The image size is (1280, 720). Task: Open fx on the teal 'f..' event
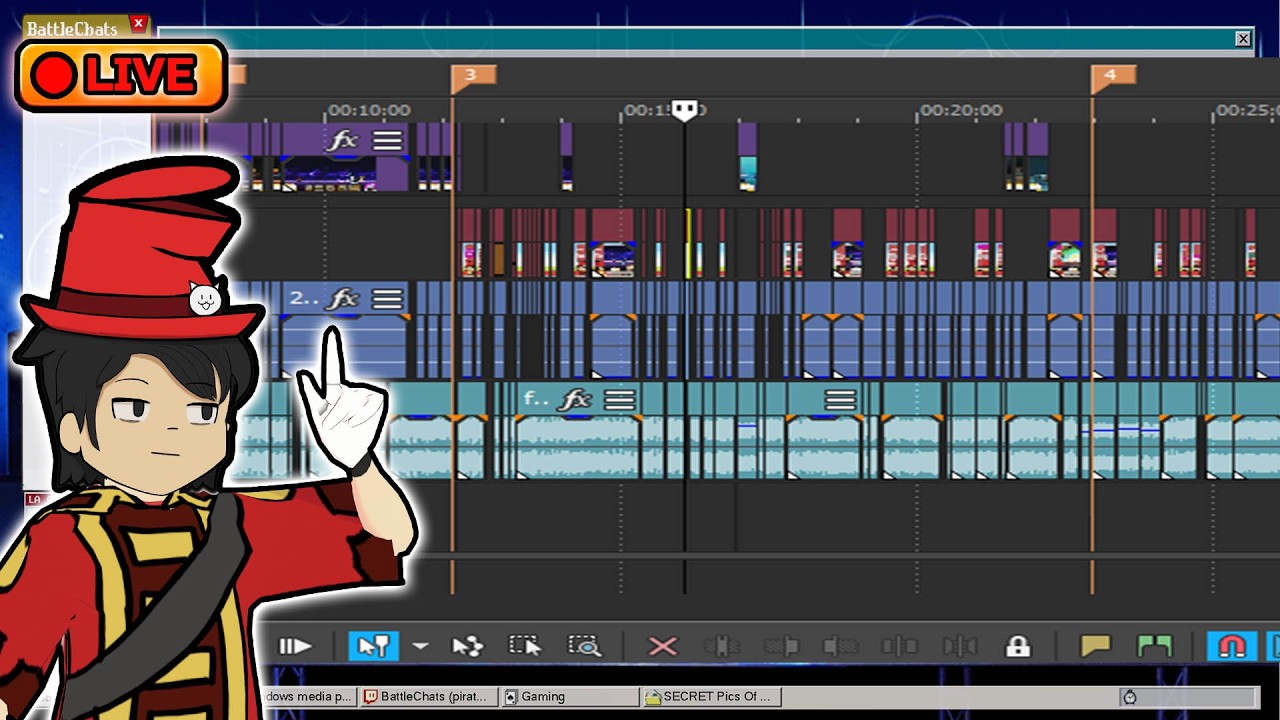(x=575, y=400)
